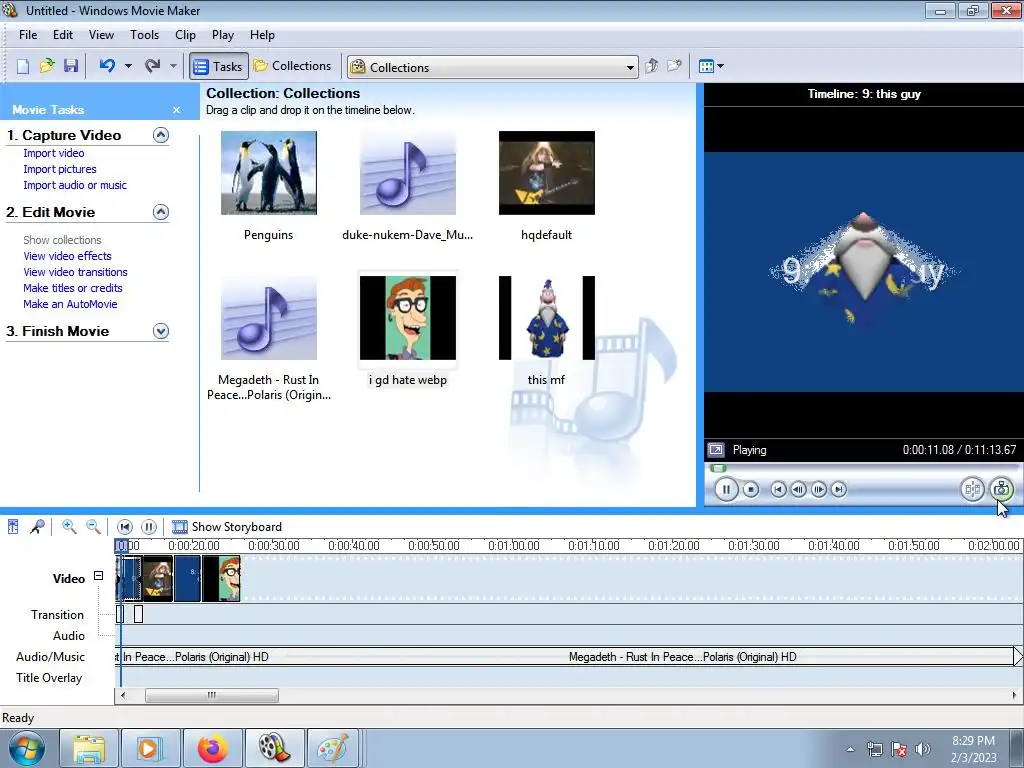Click Import audio or music link

pyautogui.click(x=75, y=185)
